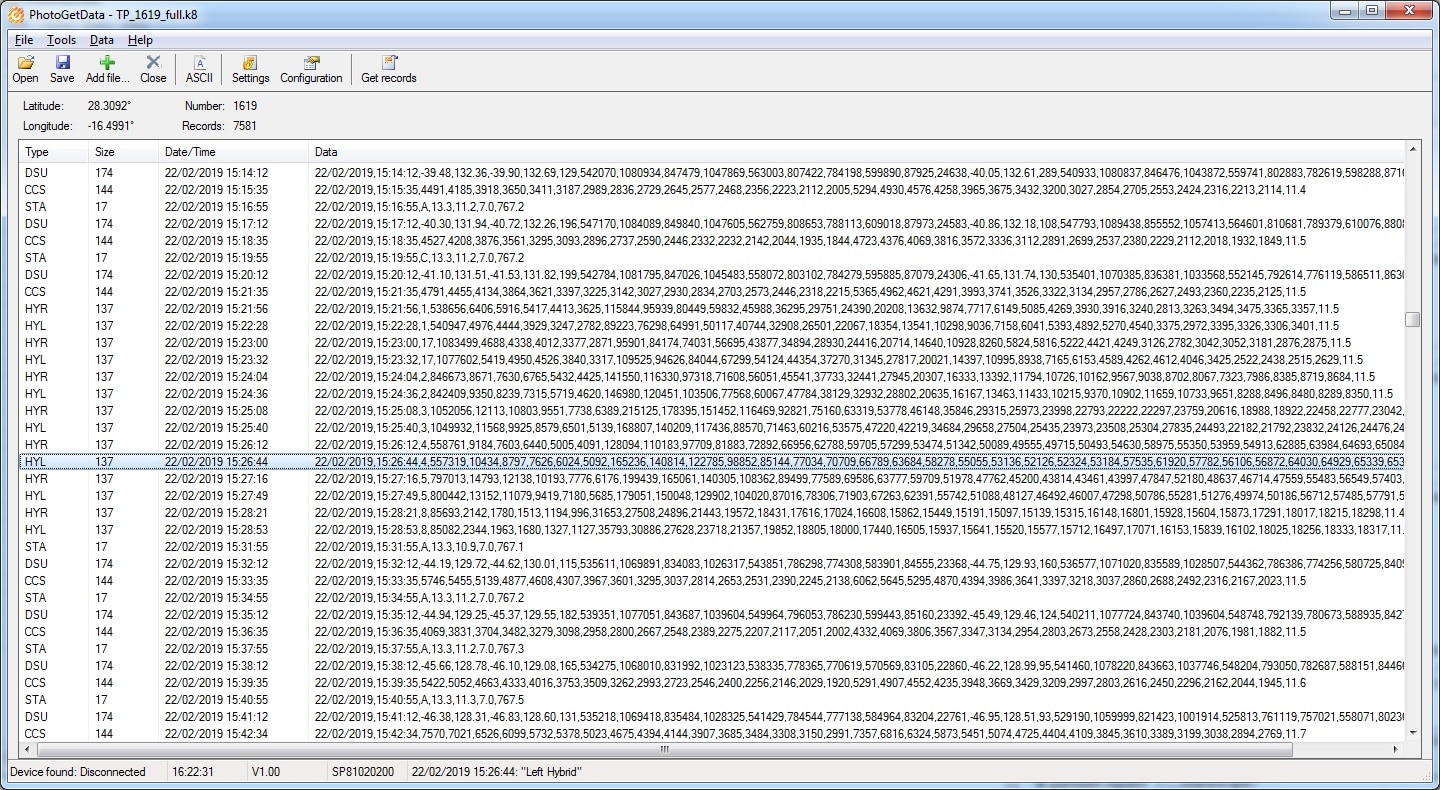Click the Get records toolbar icon
Screen dimensions: 1440x790
(388, 69)
